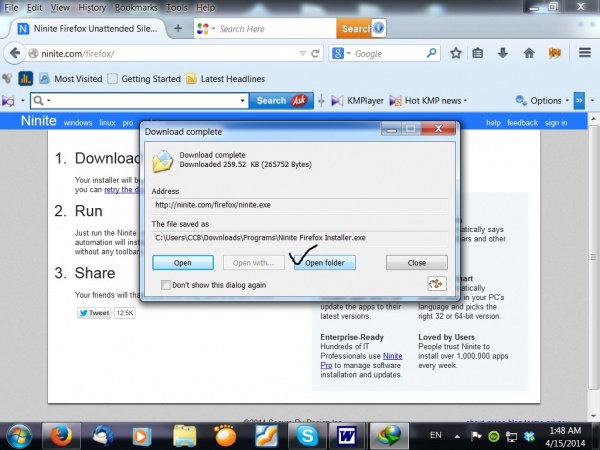The height and width of the screenshot is (450, 600).
Task: Go to the home page icon
Action: (x=529, y=53)
